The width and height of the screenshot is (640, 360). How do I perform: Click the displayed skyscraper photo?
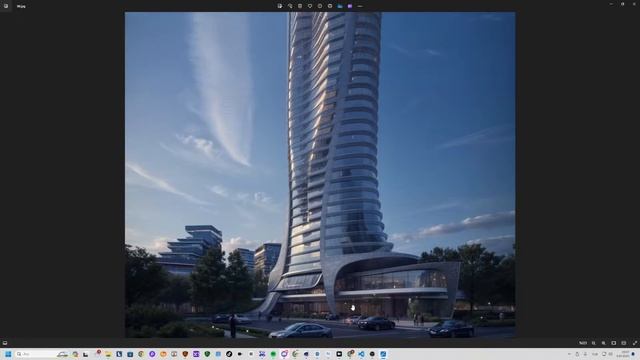pyautogui.click(x=320, y=175)
